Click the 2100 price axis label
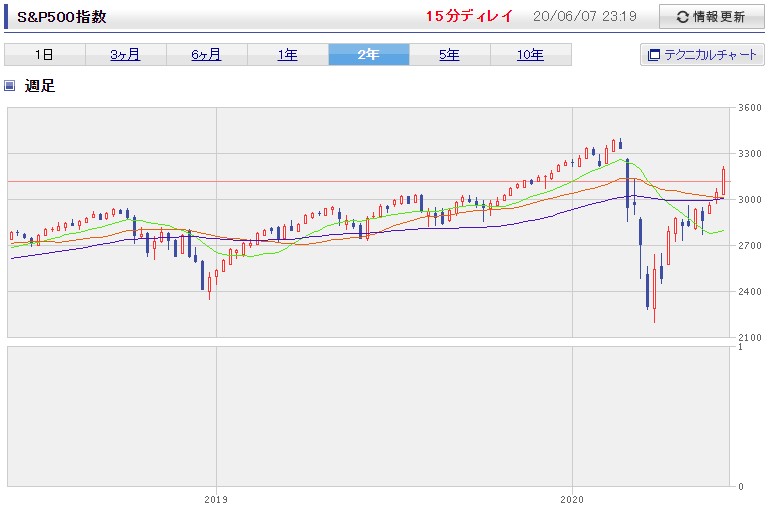The image size is (771, 509). (x=750, y=338)
